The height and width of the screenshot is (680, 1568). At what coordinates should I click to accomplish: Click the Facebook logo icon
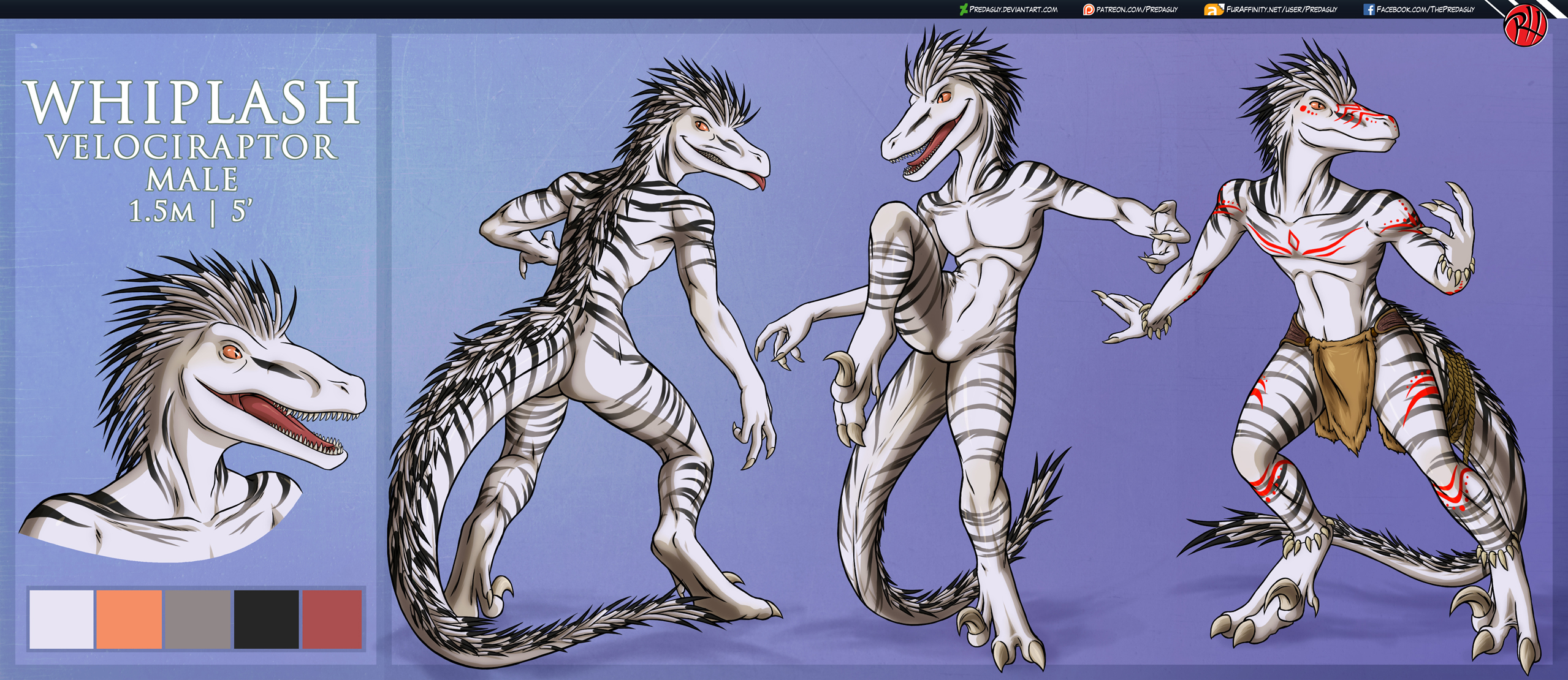pyautogui.click(x=1369, y=9)
